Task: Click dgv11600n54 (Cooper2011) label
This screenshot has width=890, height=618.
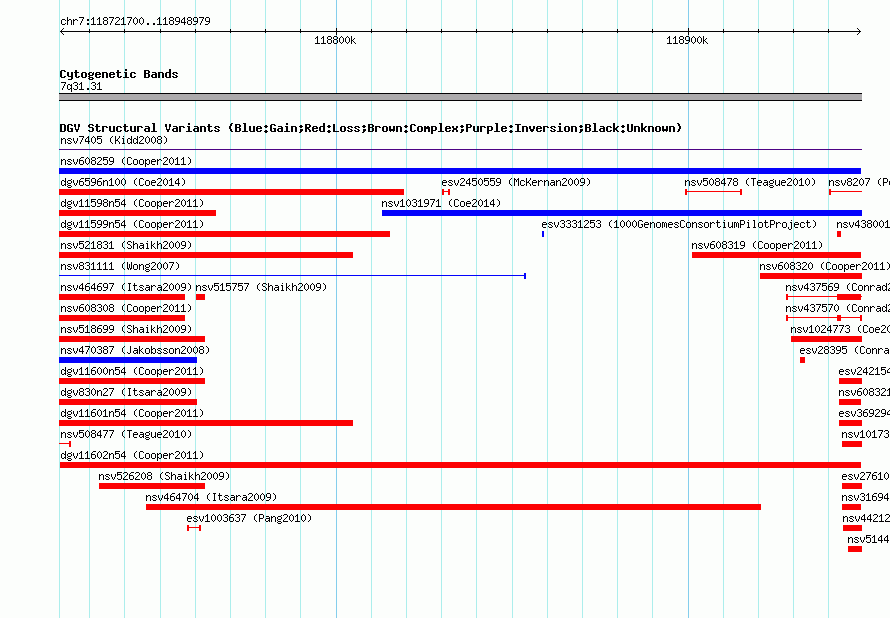Action: point(132,371)
